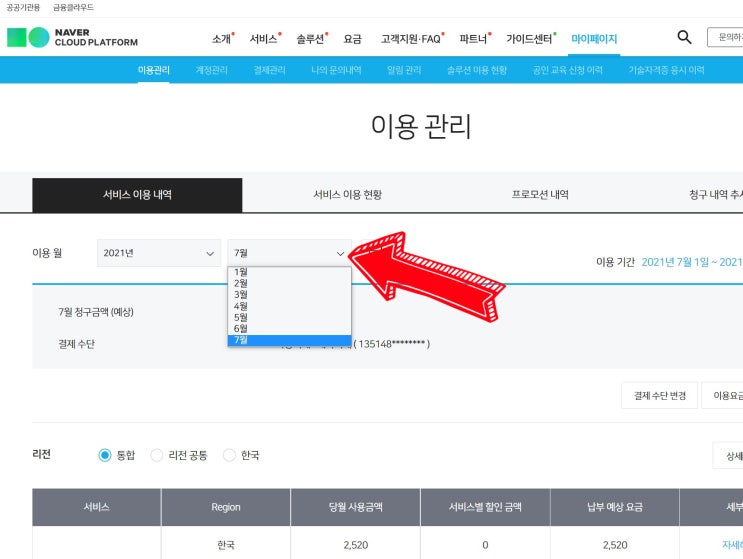Choose 6월 from the month list
The image size is (743, 559).
point(290,329)
